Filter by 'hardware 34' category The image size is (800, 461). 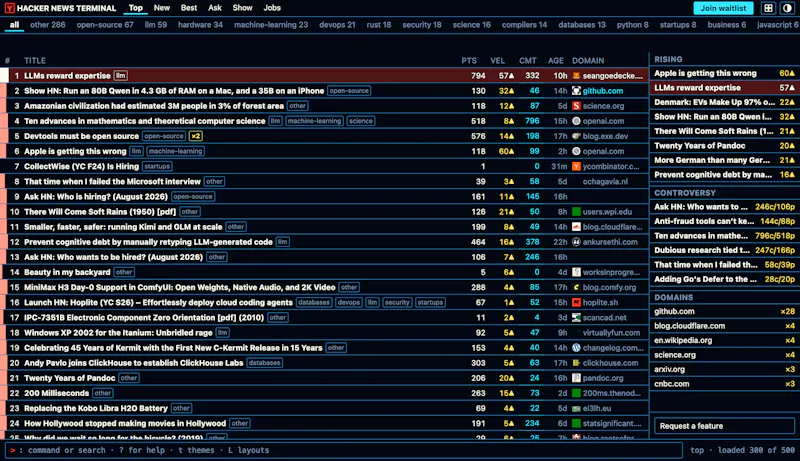click(200, 24)
